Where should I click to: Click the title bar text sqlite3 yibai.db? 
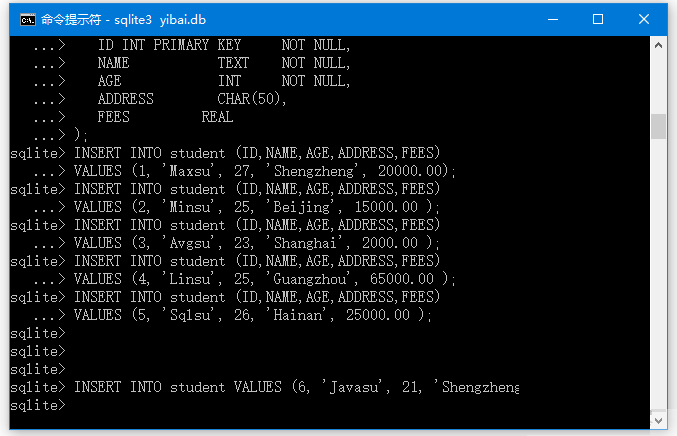160,20
